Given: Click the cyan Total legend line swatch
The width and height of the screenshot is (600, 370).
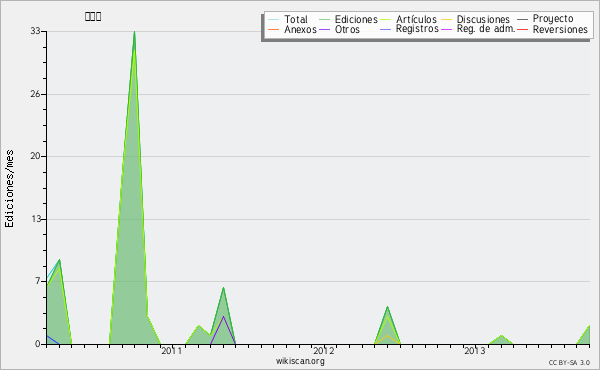Looking at the screenshot, I should 273,19.
